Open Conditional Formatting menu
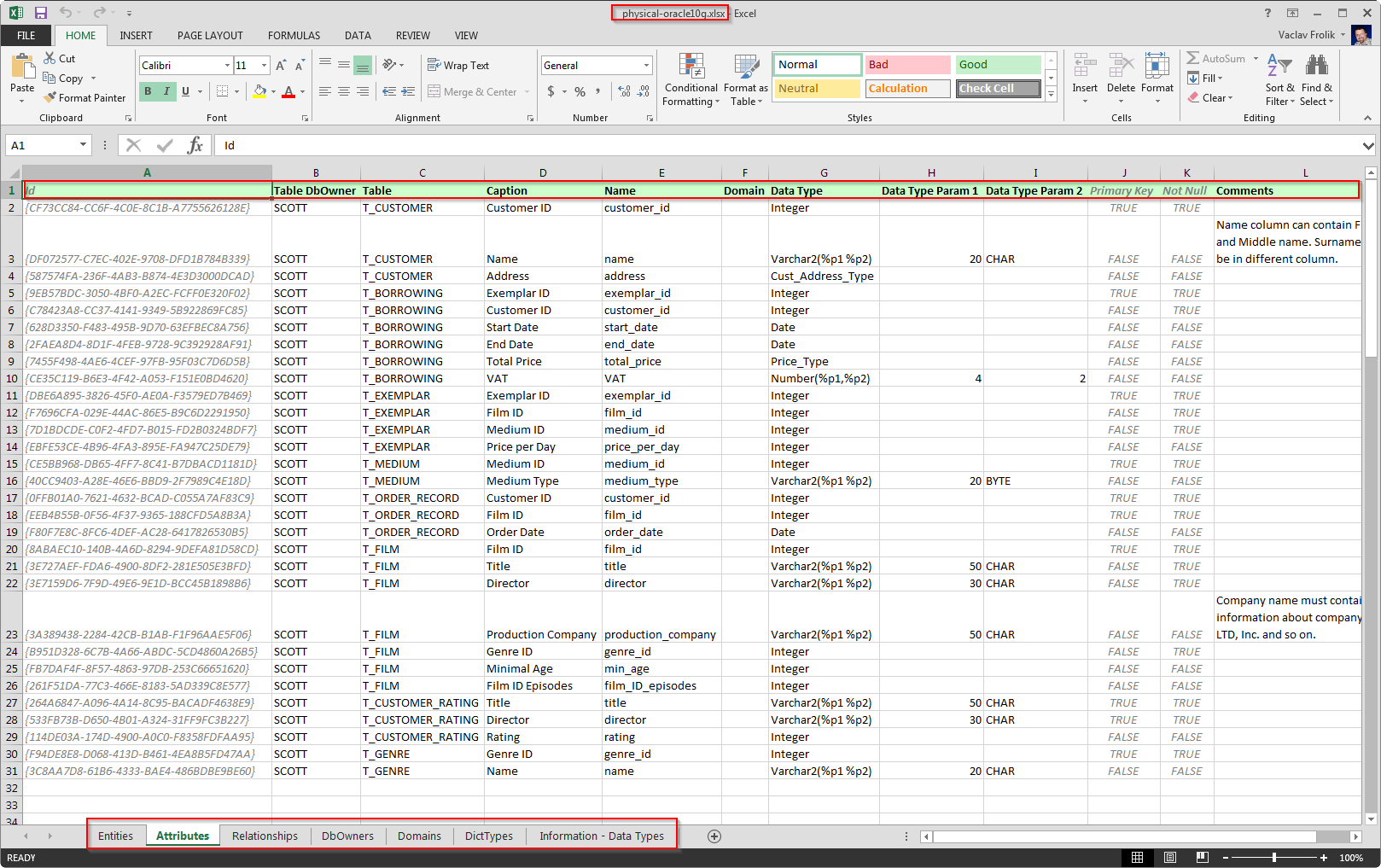This screenshot has height=868, width=1381. tap(691, 79)
